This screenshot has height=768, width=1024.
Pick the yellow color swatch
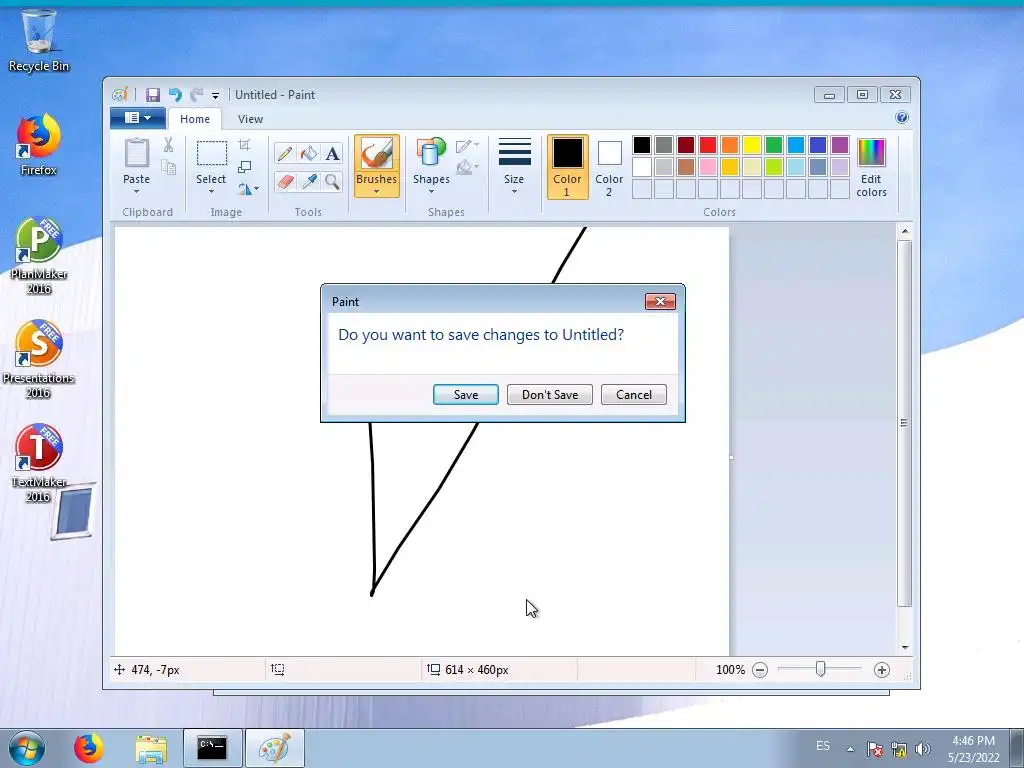tap(752, 145)
